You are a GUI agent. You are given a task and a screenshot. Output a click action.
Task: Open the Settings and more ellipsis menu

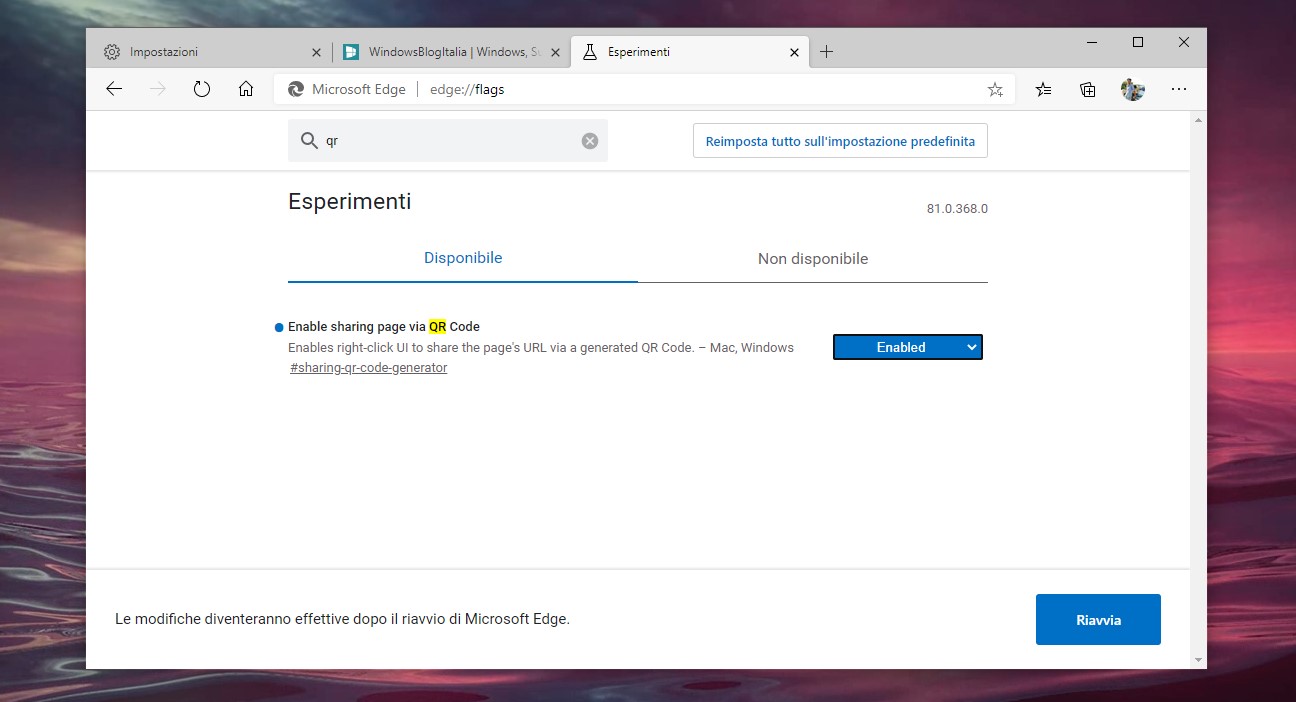click(1179, 89)
